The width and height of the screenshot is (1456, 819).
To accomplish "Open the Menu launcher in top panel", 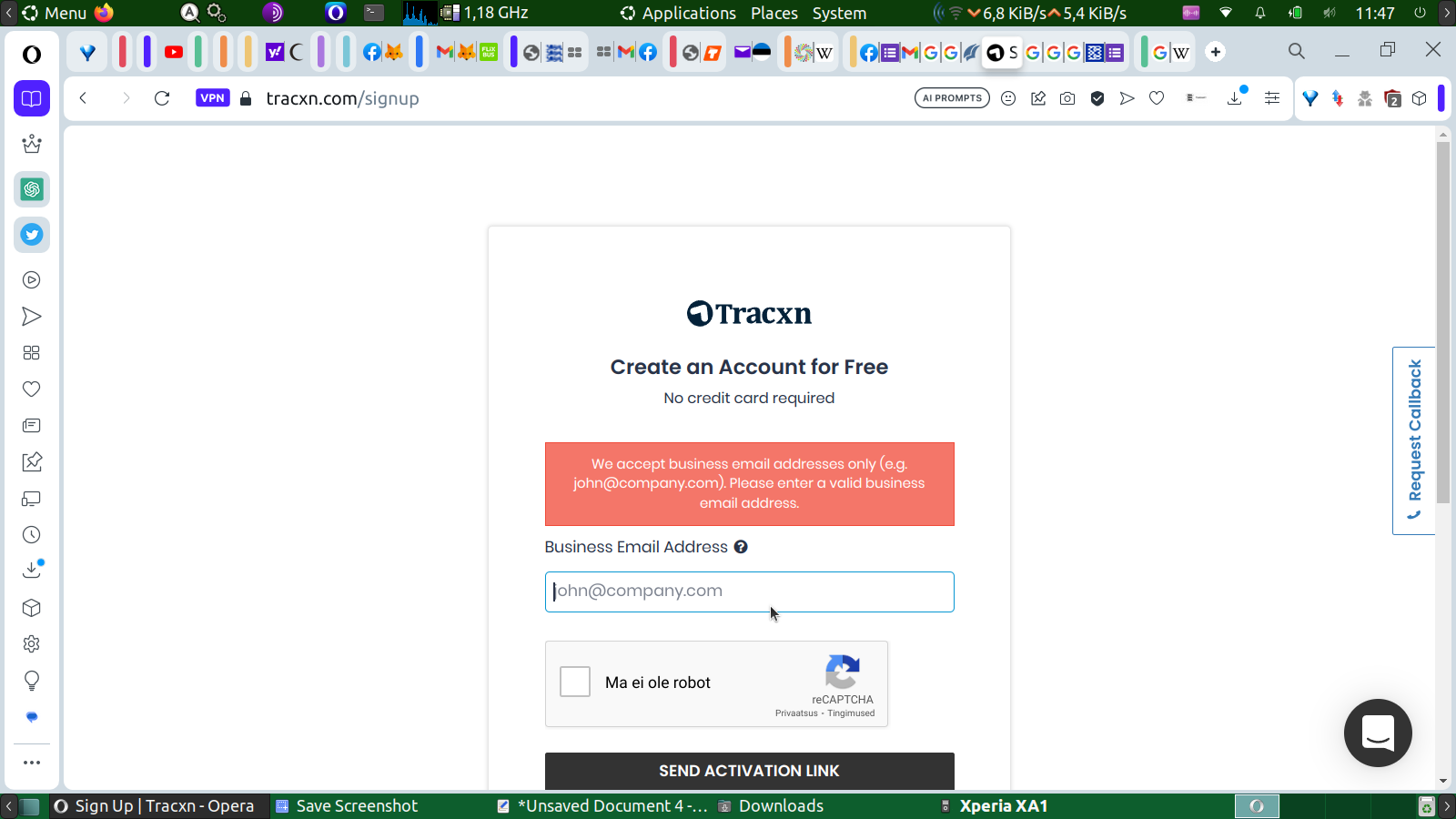I will point(55,13).
